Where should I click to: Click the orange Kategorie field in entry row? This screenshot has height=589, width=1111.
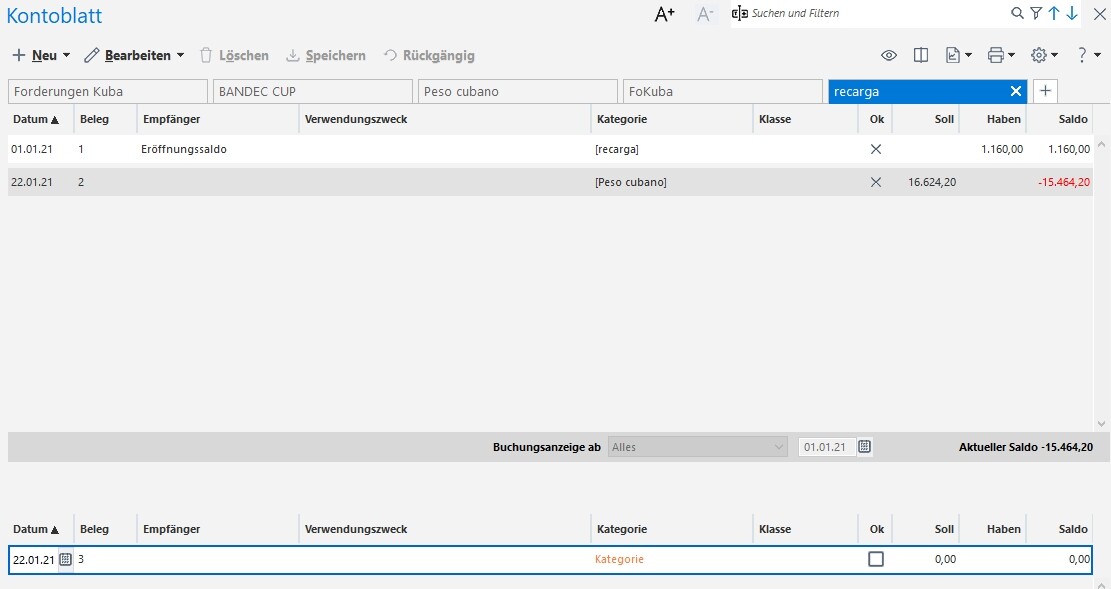tap(619, 559)
